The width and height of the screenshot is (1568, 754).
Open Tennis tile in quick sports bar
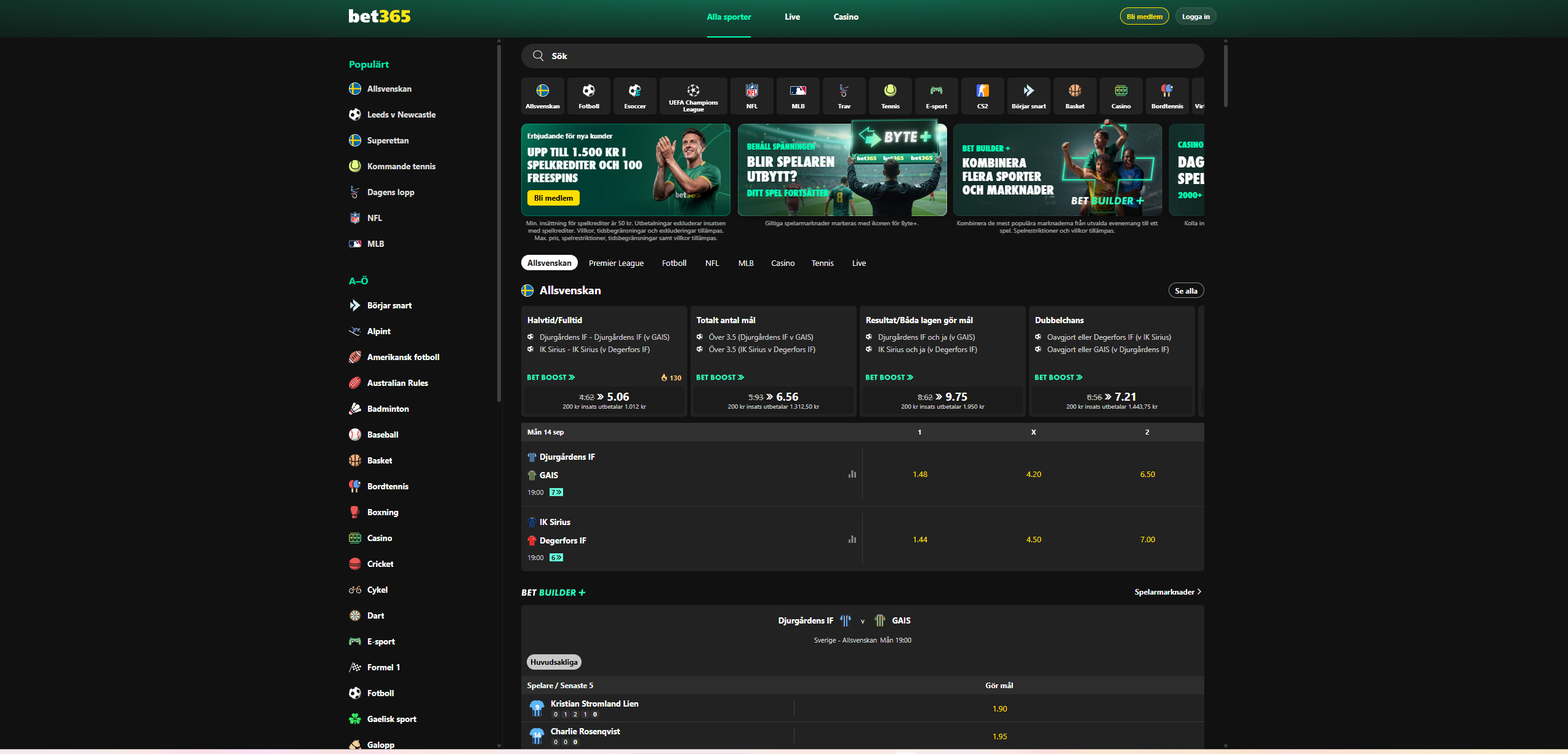(x=890, y=96)
